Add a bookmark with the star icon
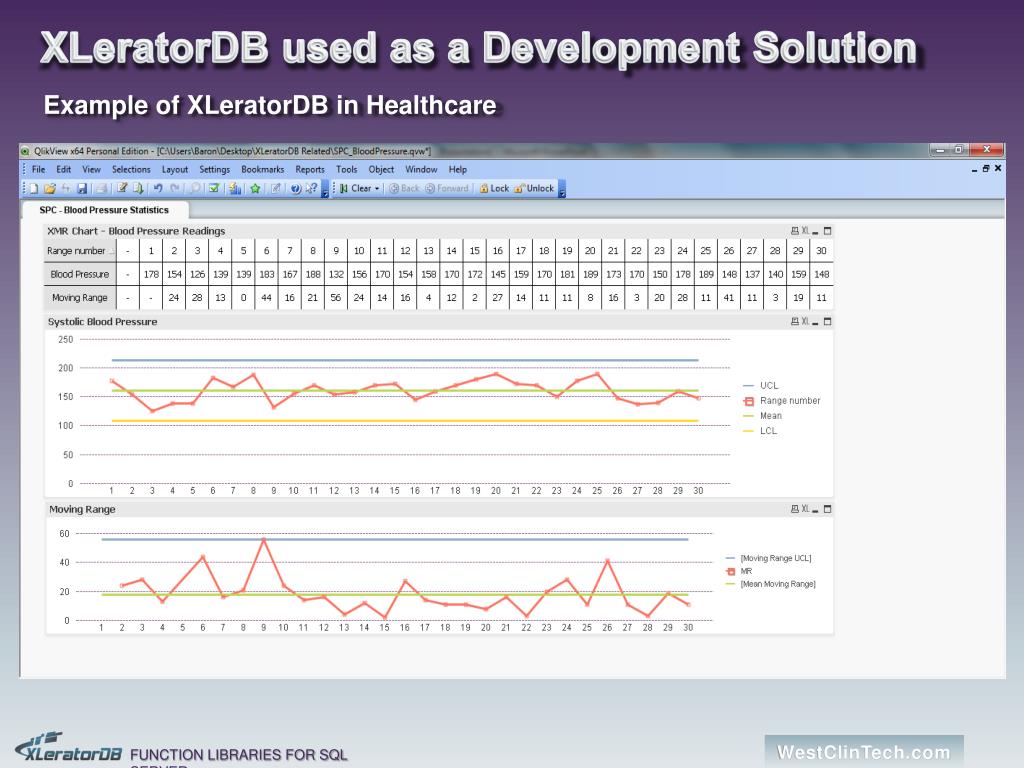 [255, 189]
